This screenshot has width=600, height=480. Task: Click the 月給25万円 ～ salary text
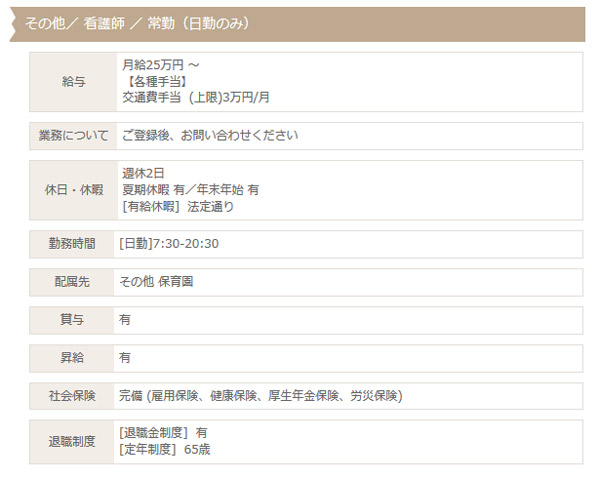[x=161, y=65]
